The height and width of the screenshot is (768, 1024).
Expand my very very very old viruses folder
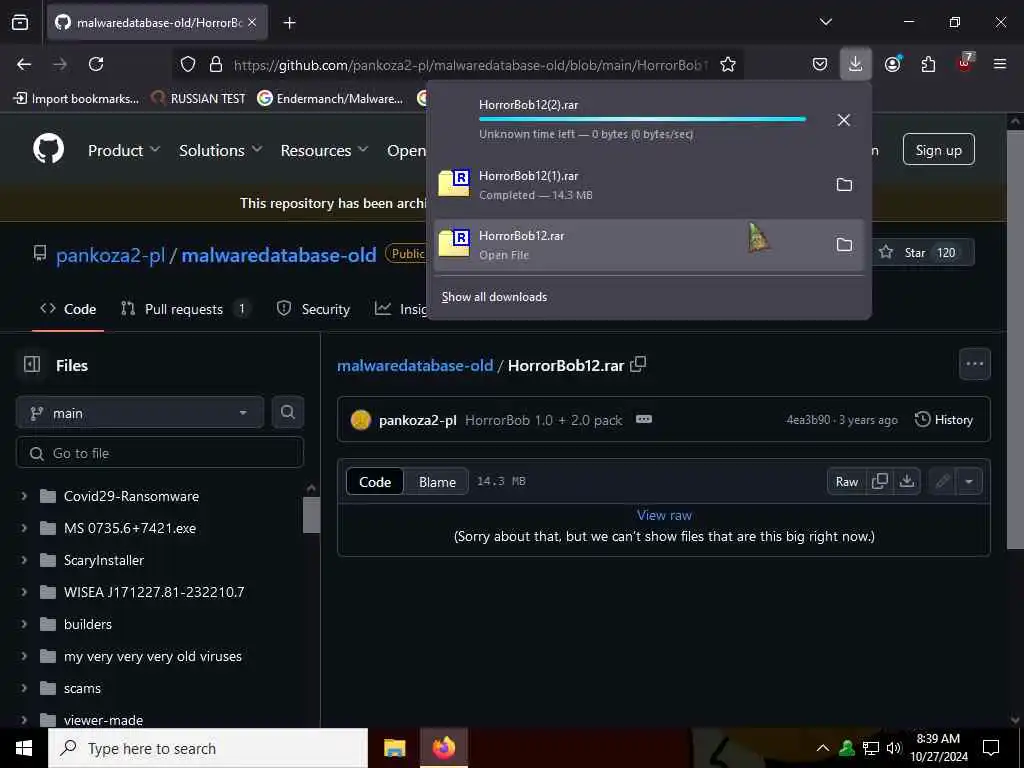tap(24, 656)
